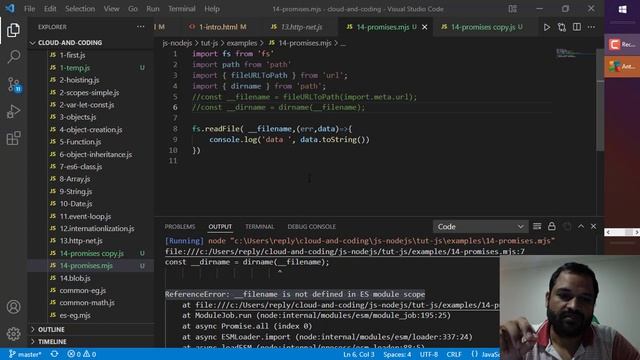Open 2-hoisting.js in the explorer
The width and height of the screenshot is (640, 360).
(79, 80)
